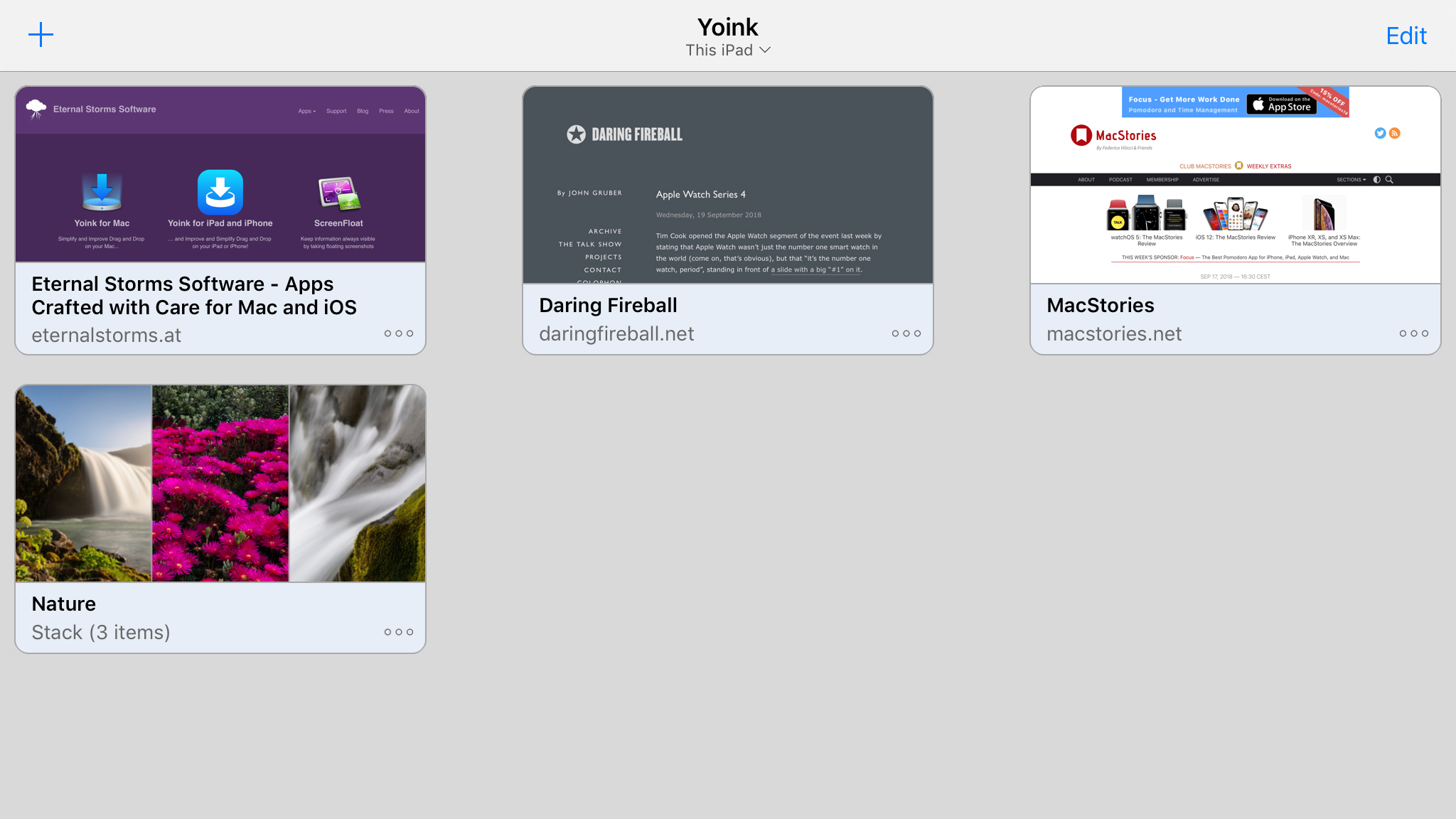Click the Yoink for iPad and iPhone icon
Image resolution: width=1456 pixels, height=819 pixels.
[x=220, y=192]
